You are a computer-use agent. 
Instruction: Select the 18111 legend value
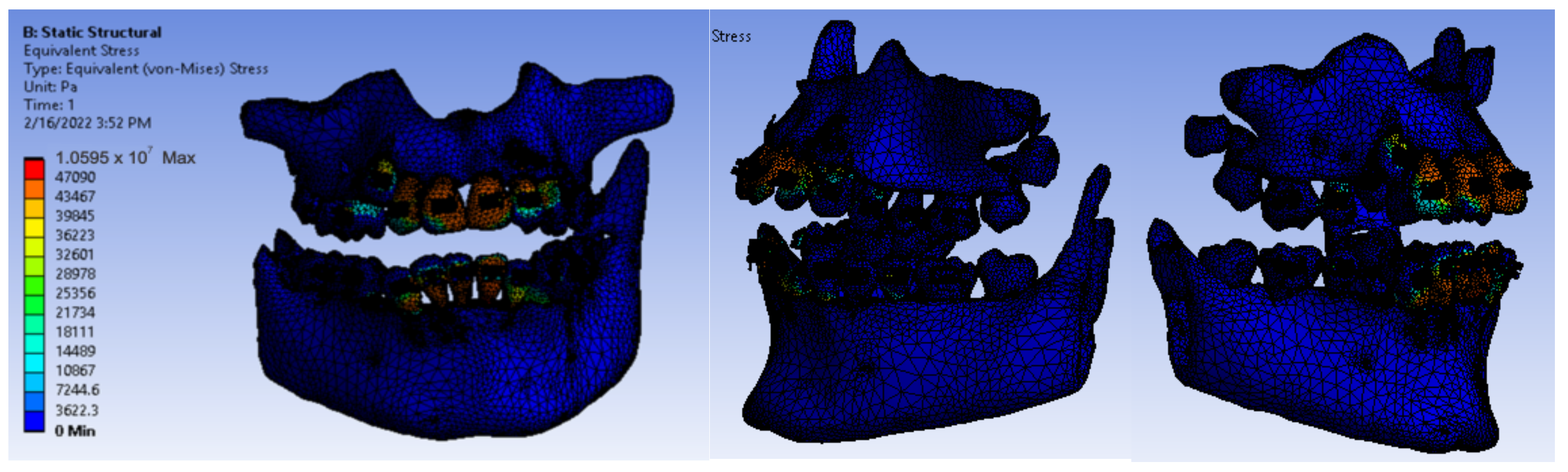click(75, 332)
